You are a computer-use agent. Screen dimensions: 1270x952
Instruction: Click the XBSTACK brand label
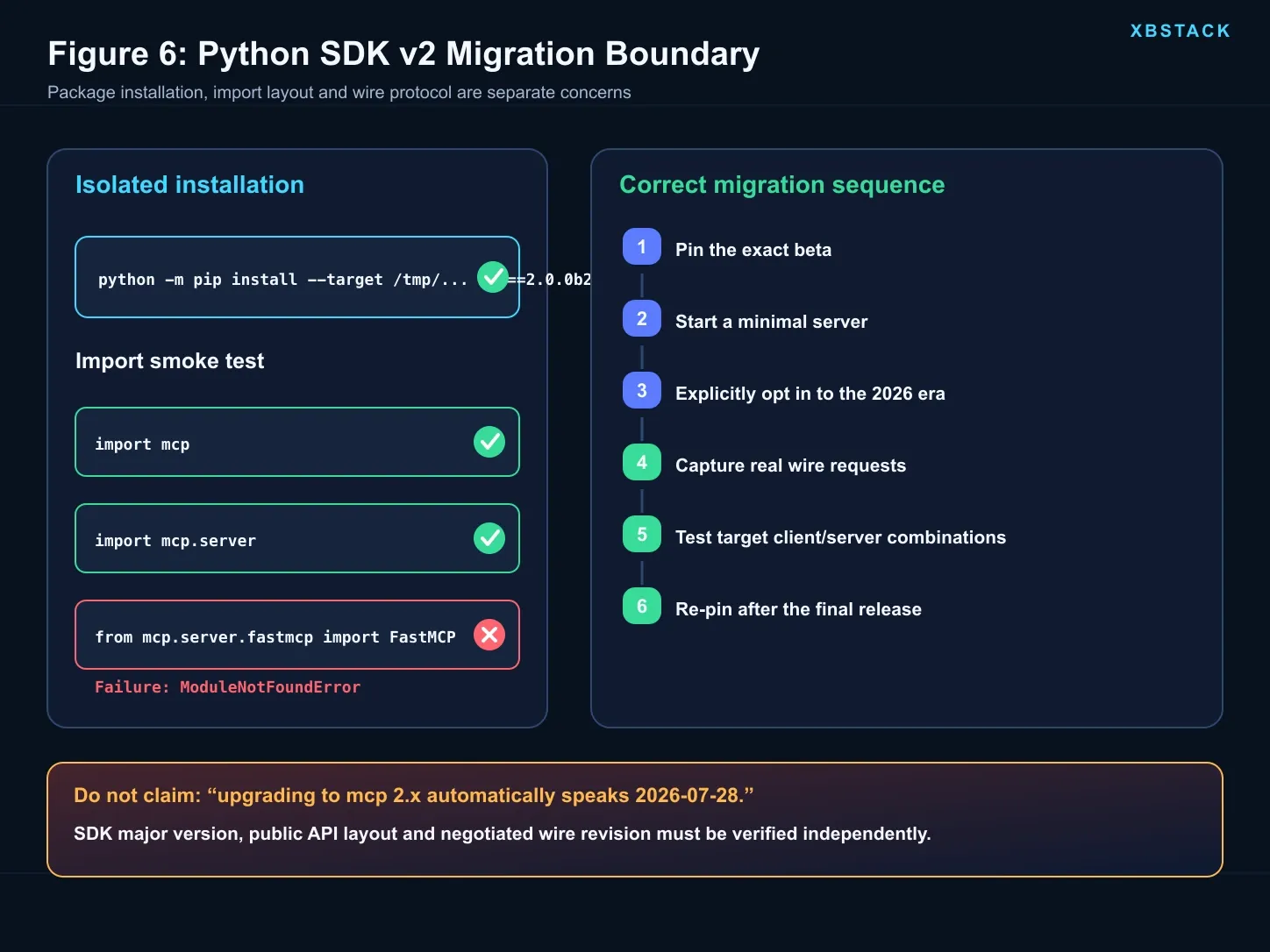tap(1180, 31)
